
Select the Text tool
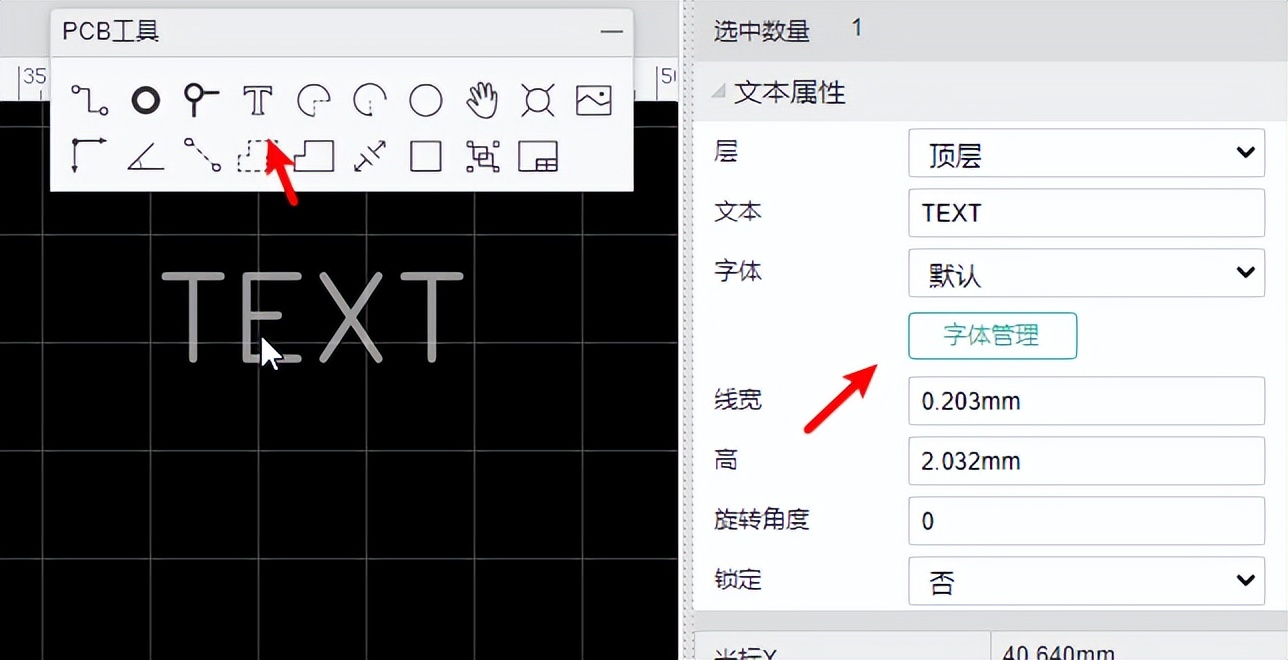pyautogui.click(x=257, y=100)
